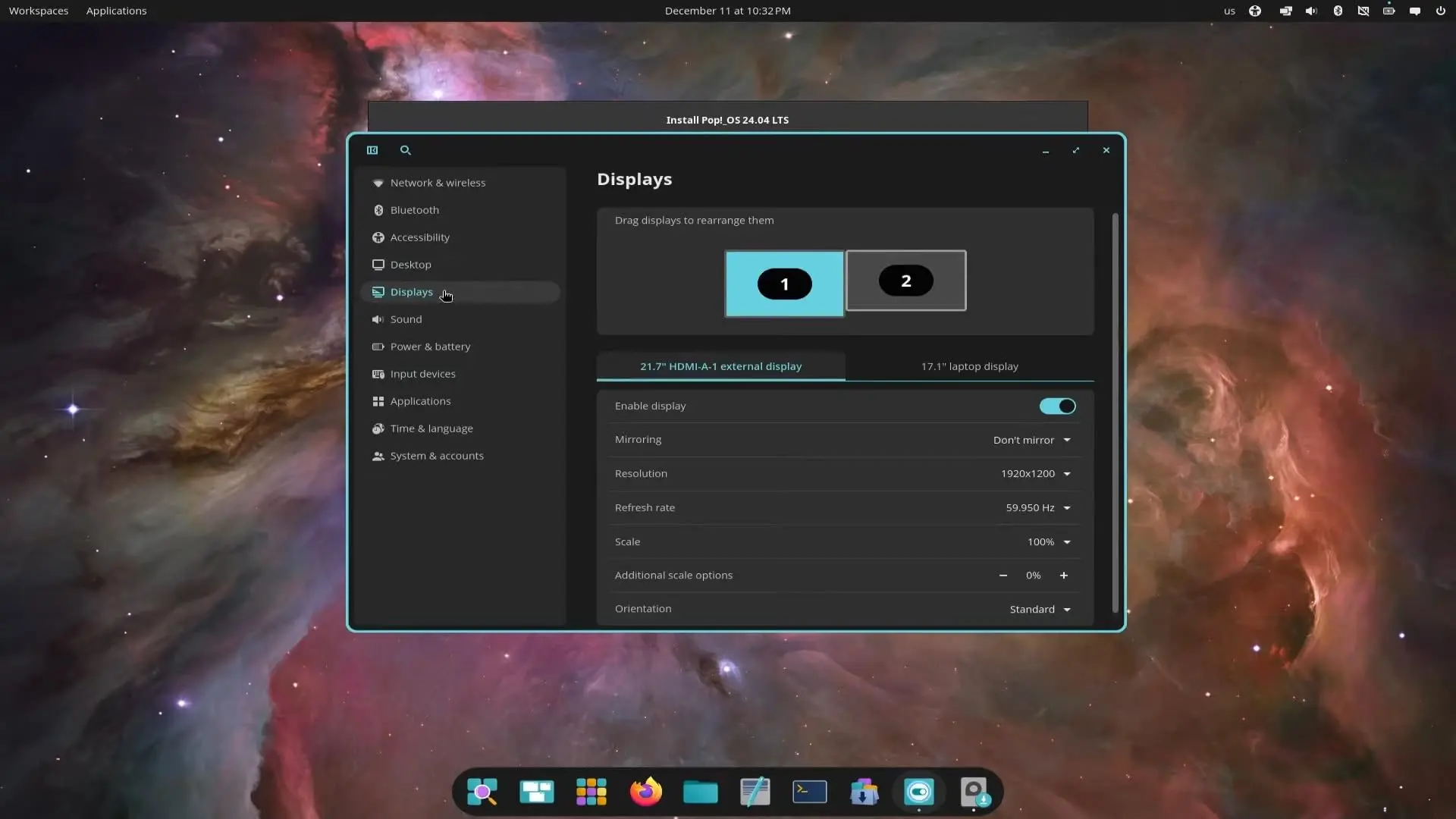
Task: Open the Pop!_OS installer dock icon
Action: [x=974, y=792]
